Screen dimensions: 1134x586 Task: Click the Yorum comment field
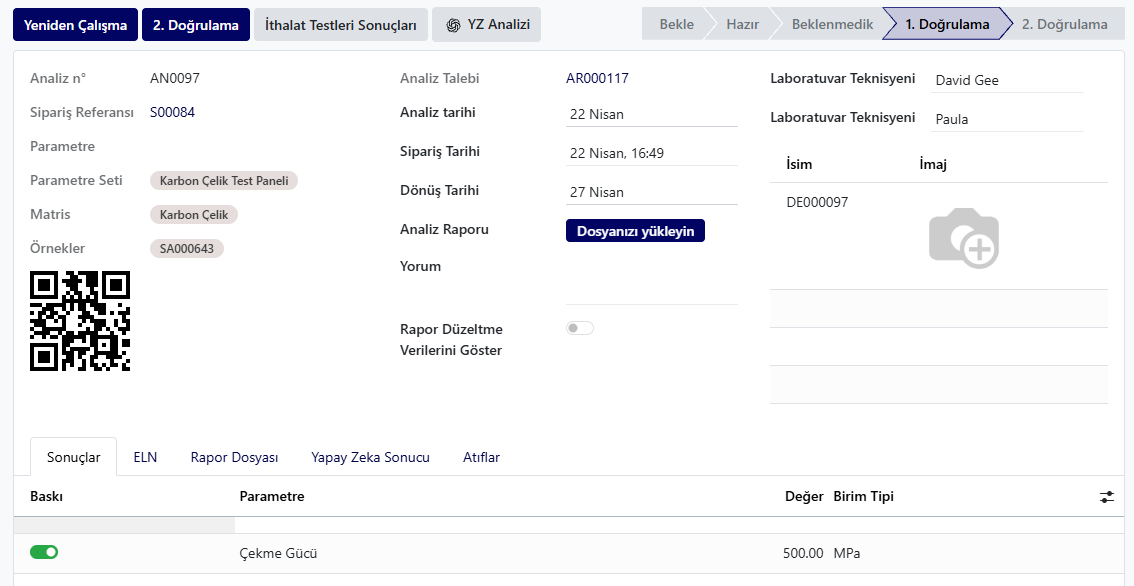pos(652,281)
